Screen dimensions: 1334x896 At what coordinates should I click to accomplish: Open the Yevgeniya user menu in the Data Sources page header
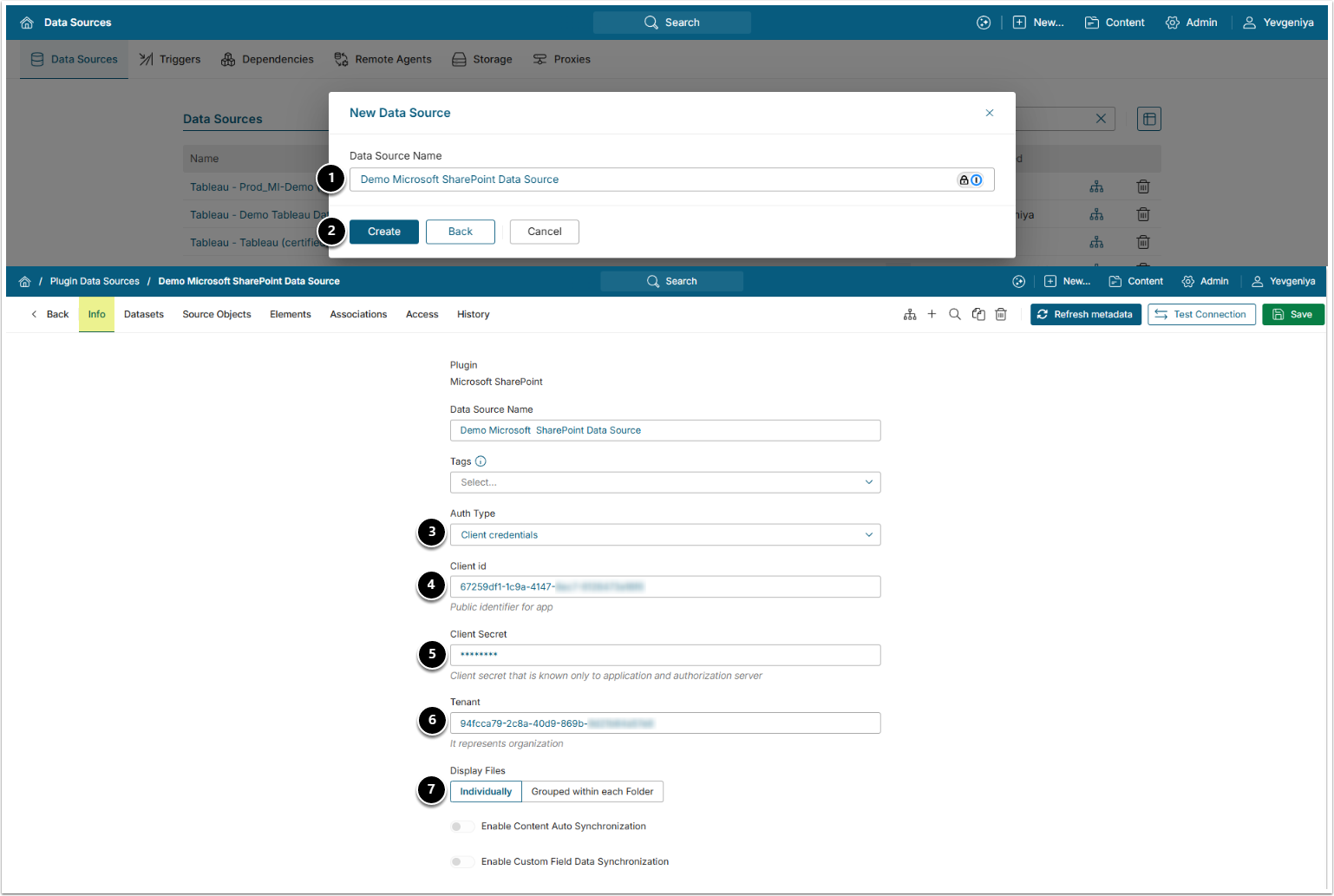[x=1278, y=23]
